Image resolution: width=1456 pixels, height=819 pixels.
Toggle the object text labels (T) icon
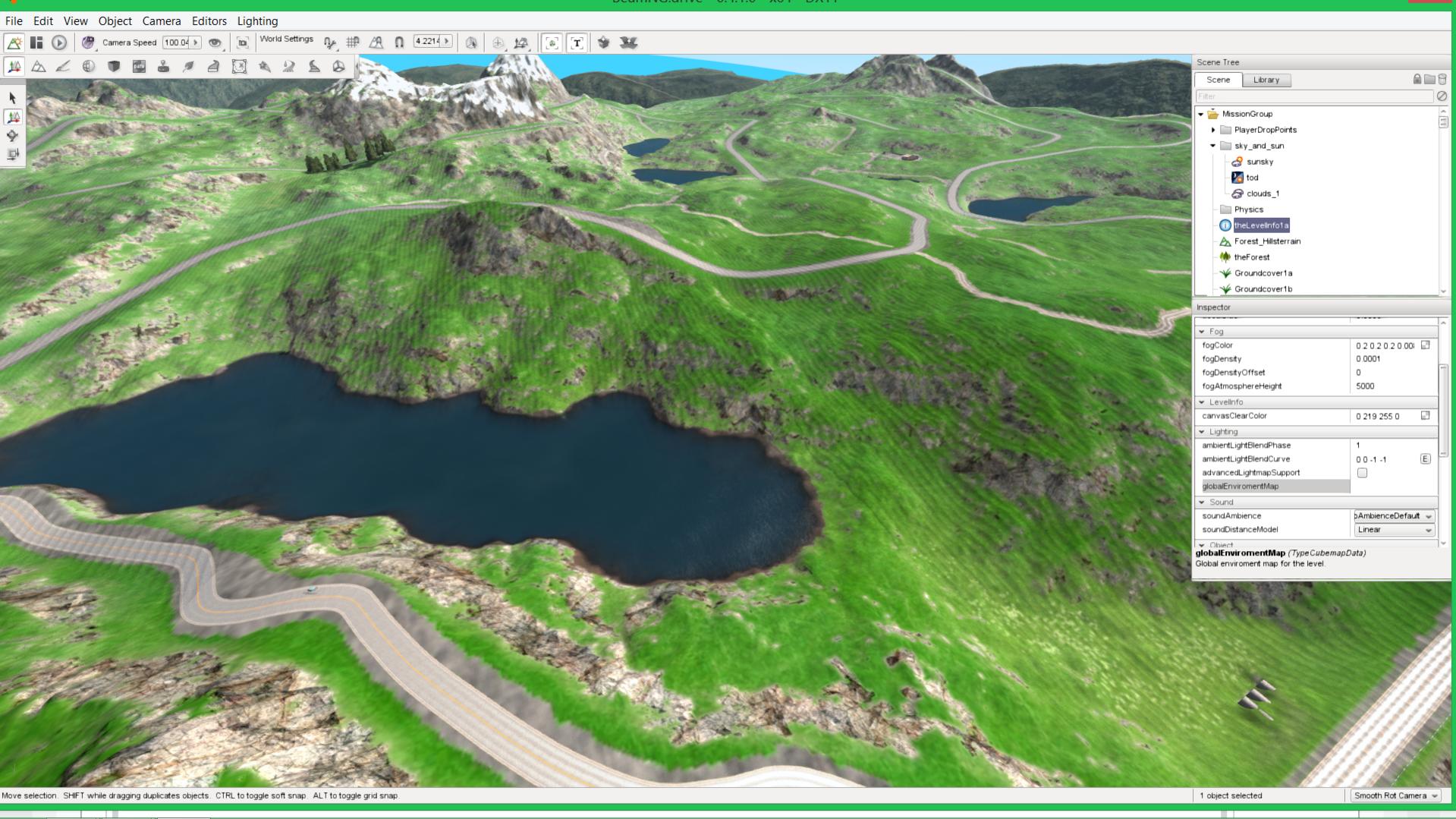coord(577,43)
